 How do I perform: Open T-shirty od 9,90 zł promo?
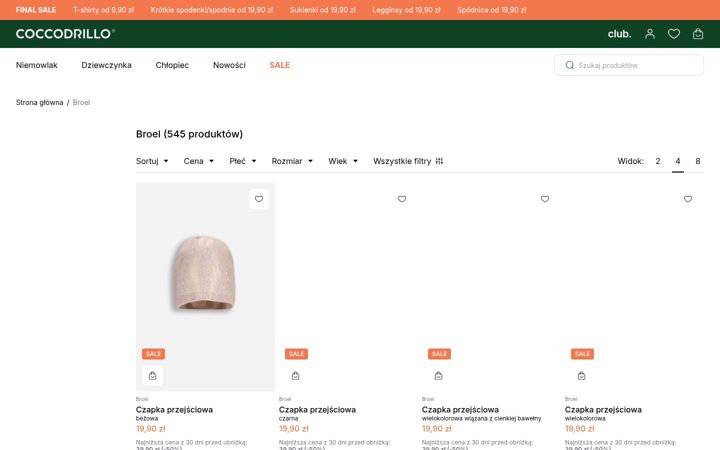[x=103, y=10]
